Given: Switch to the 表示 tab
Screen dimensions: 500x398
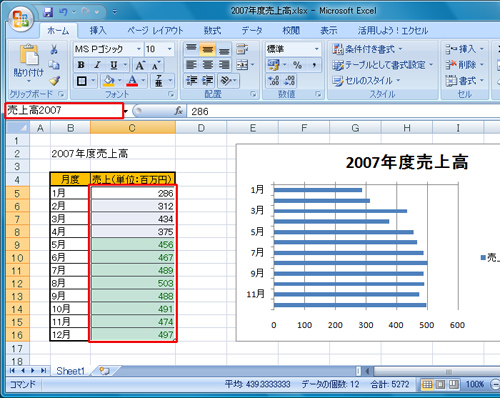Looking at the screenshot, I should click(329, 31).
